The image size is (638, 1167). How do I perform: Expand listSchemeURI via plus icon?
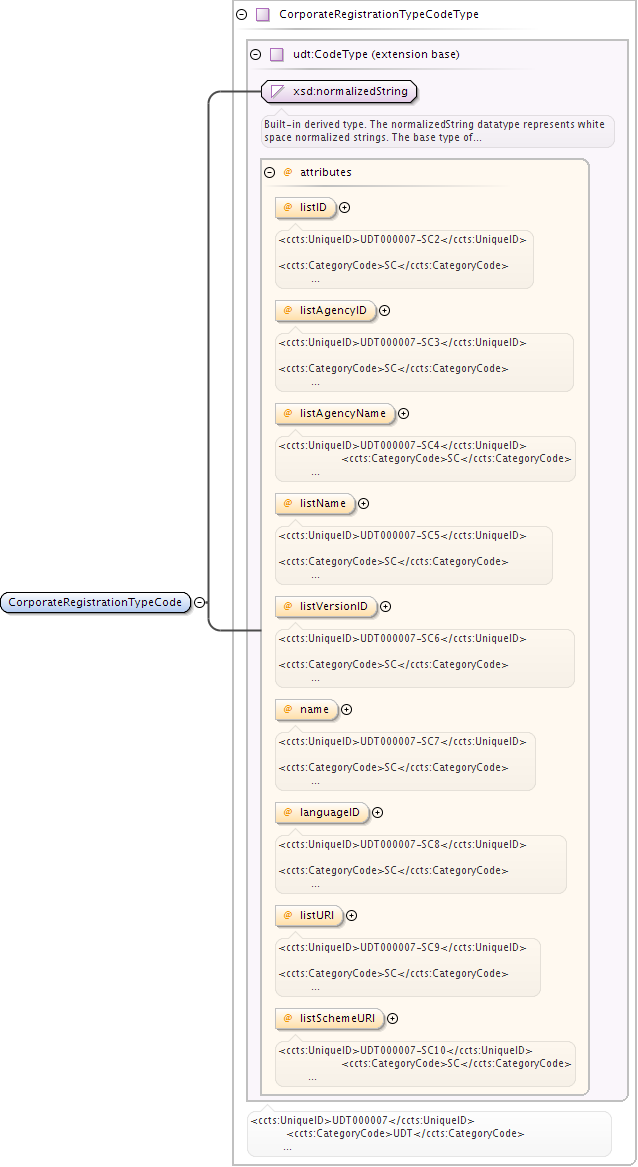392,1019
